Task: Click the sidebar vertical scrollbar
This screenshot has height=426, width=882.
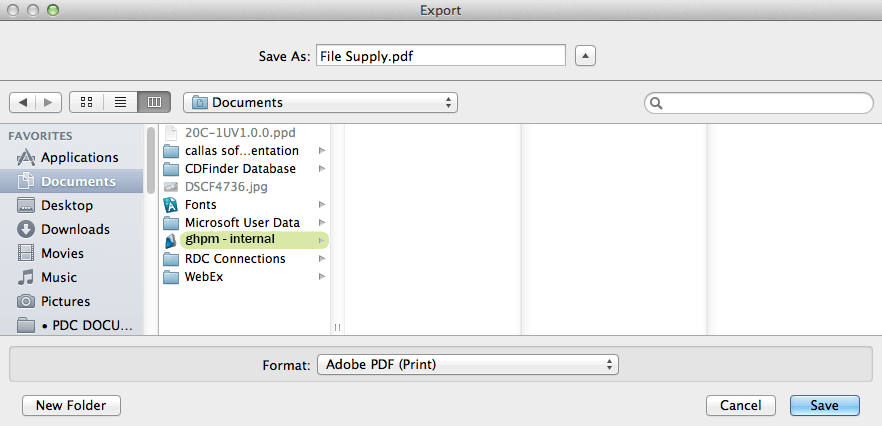Action: tap(151, 160)
